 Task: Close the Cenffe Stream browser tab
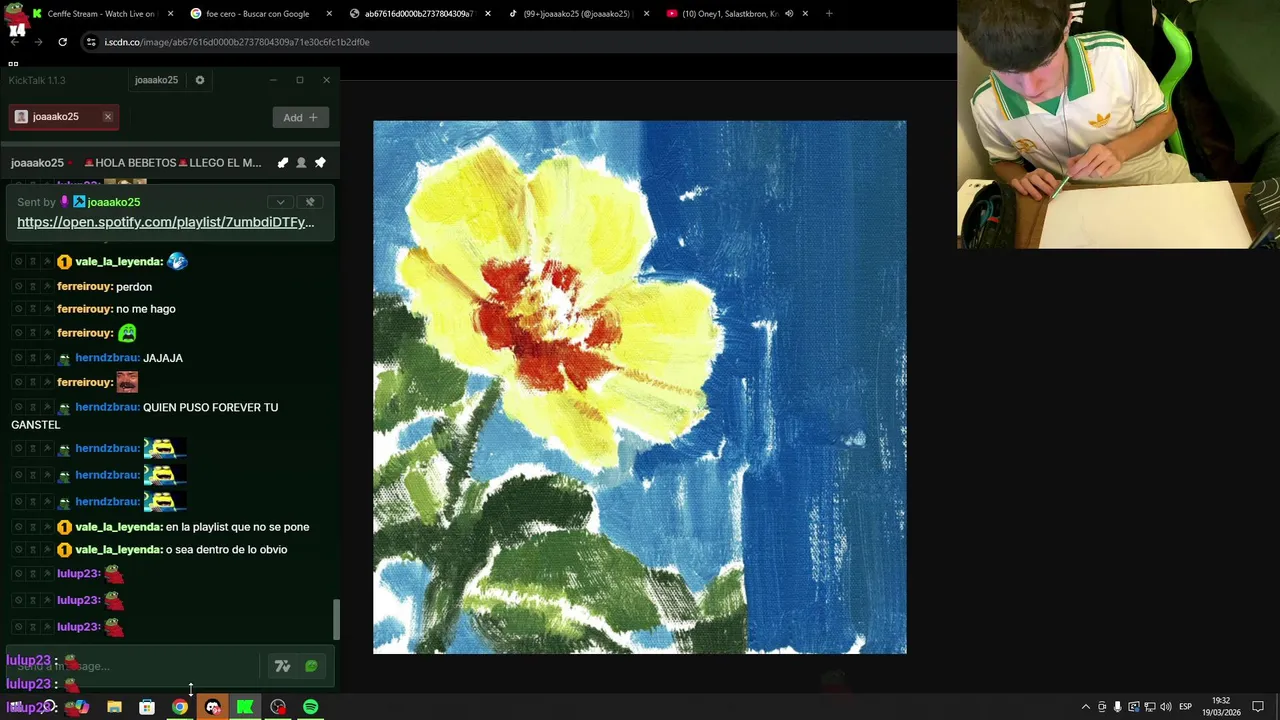[170, 14]
